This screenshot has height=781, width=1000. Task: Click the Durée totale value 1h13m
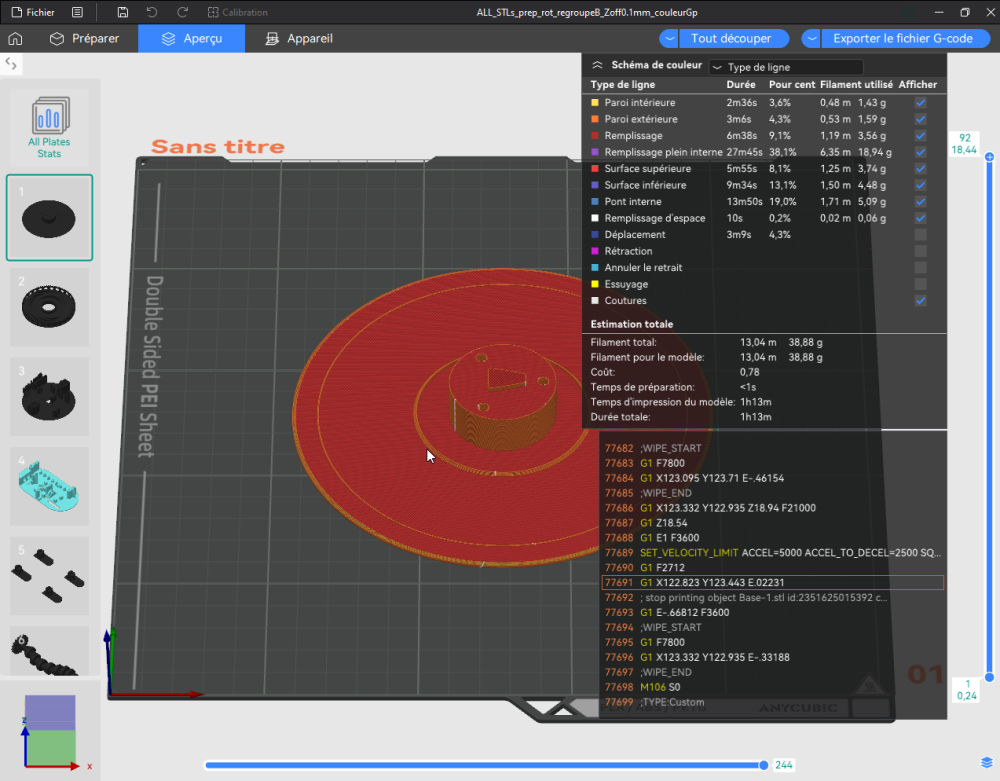[756, 417]
